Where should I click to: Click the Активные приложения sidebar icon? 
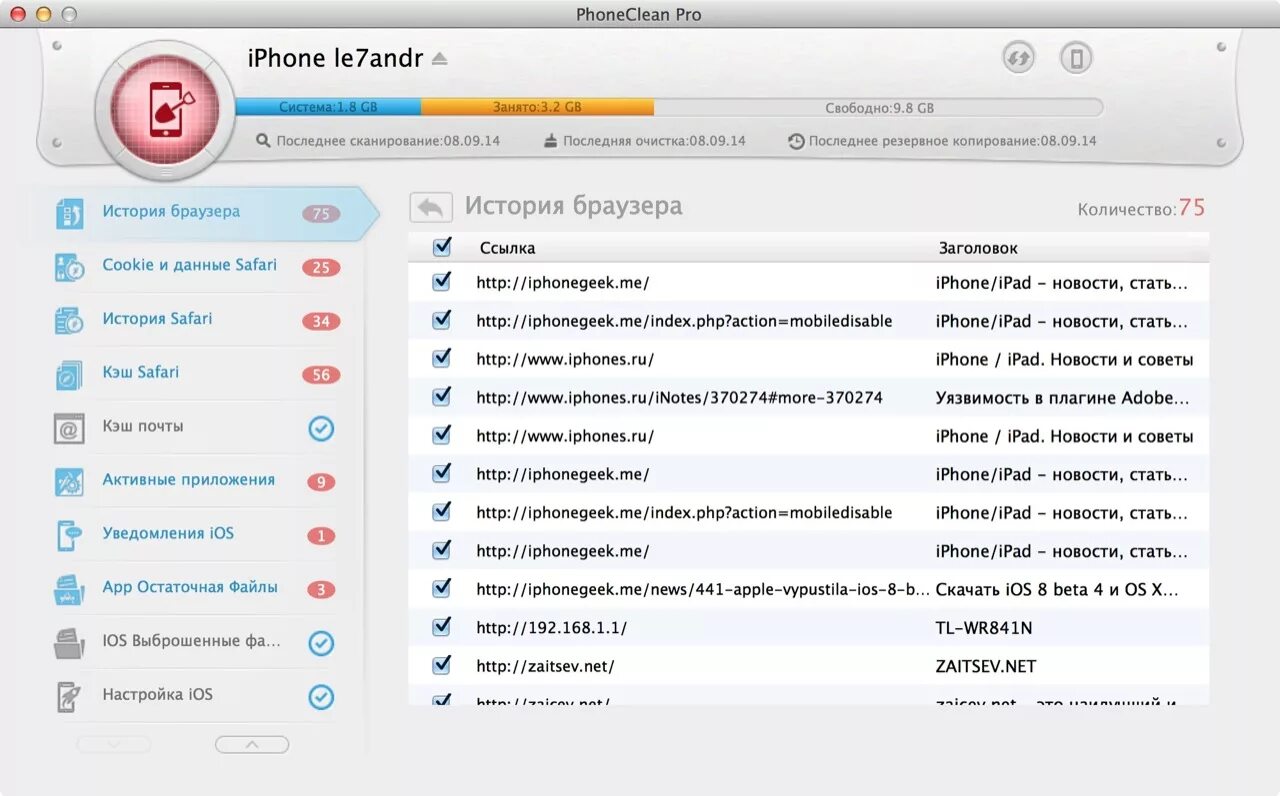(x=69, y=482)
